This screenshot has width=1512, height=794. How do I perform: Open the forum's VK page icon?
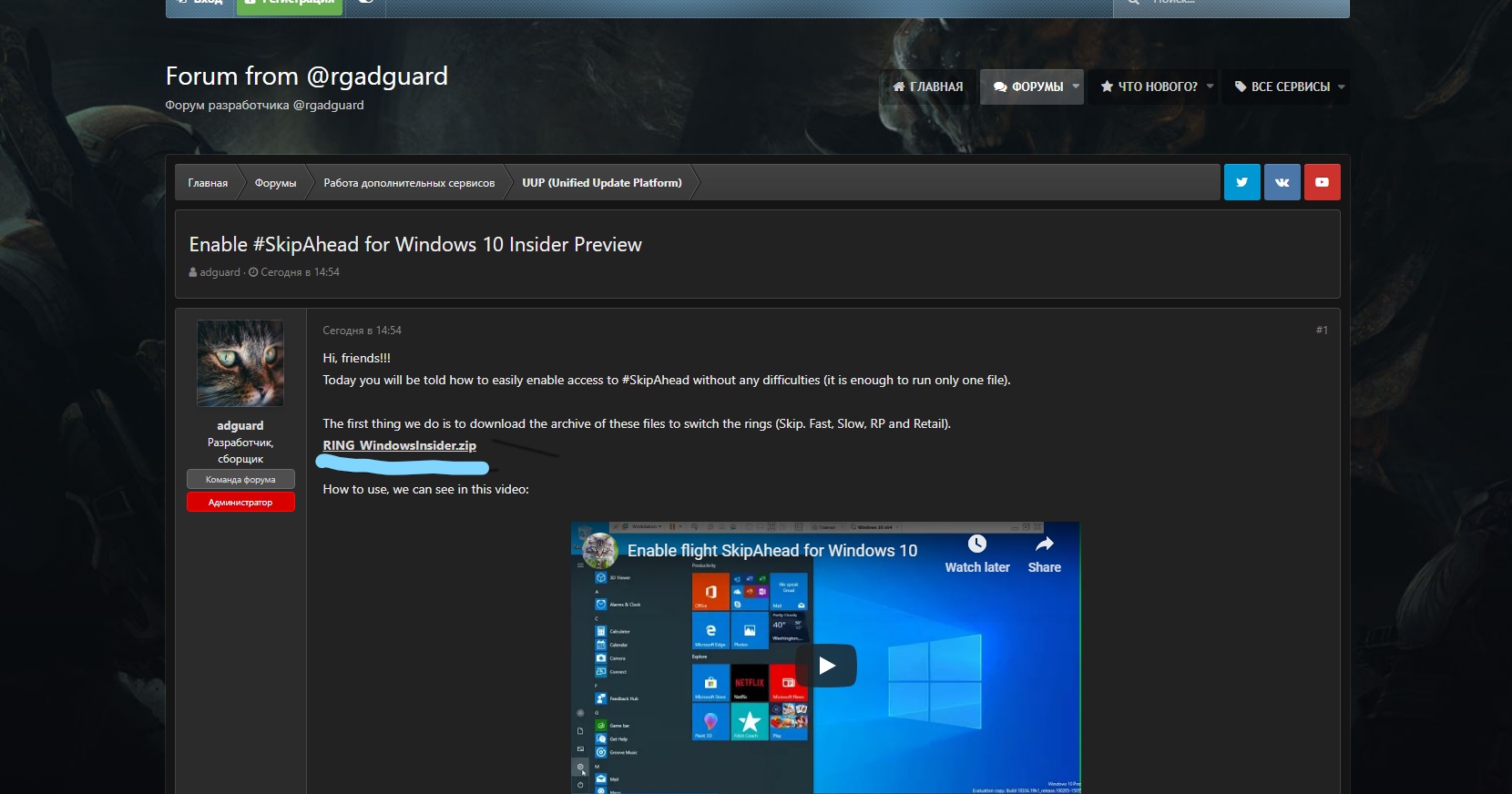1282,182
